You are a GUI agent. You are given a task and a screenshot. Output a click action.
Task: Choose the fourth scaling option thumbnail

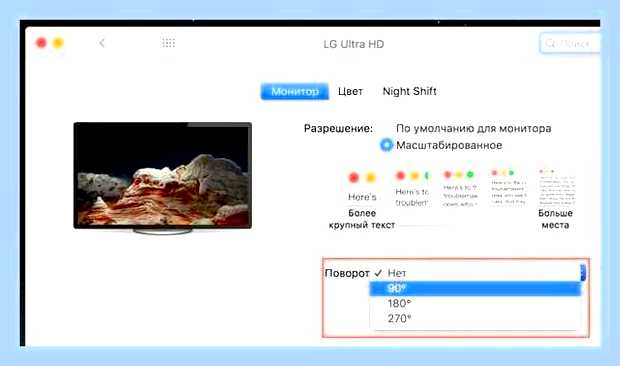(508, 187)
